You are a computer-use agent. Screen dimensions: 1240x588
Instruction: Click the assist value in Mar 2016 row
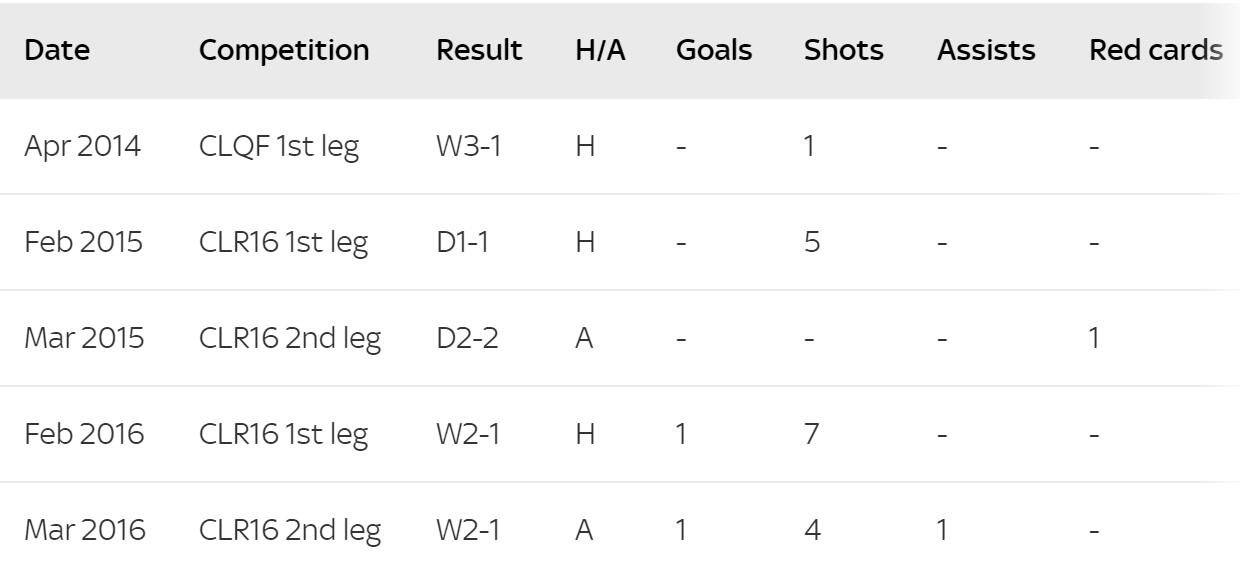click(942, 530)
